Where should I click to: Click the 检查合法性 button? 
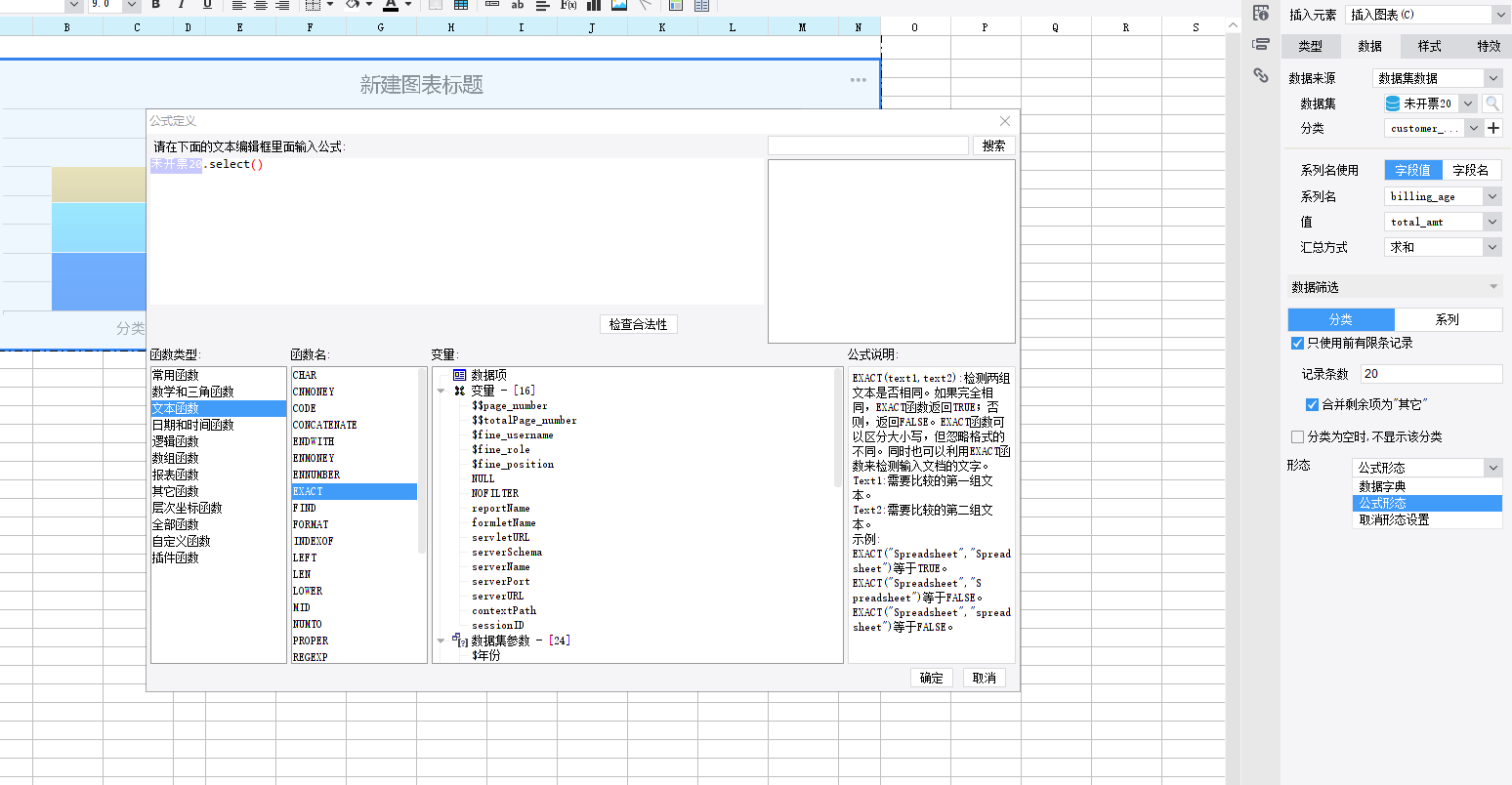(638, 324)
